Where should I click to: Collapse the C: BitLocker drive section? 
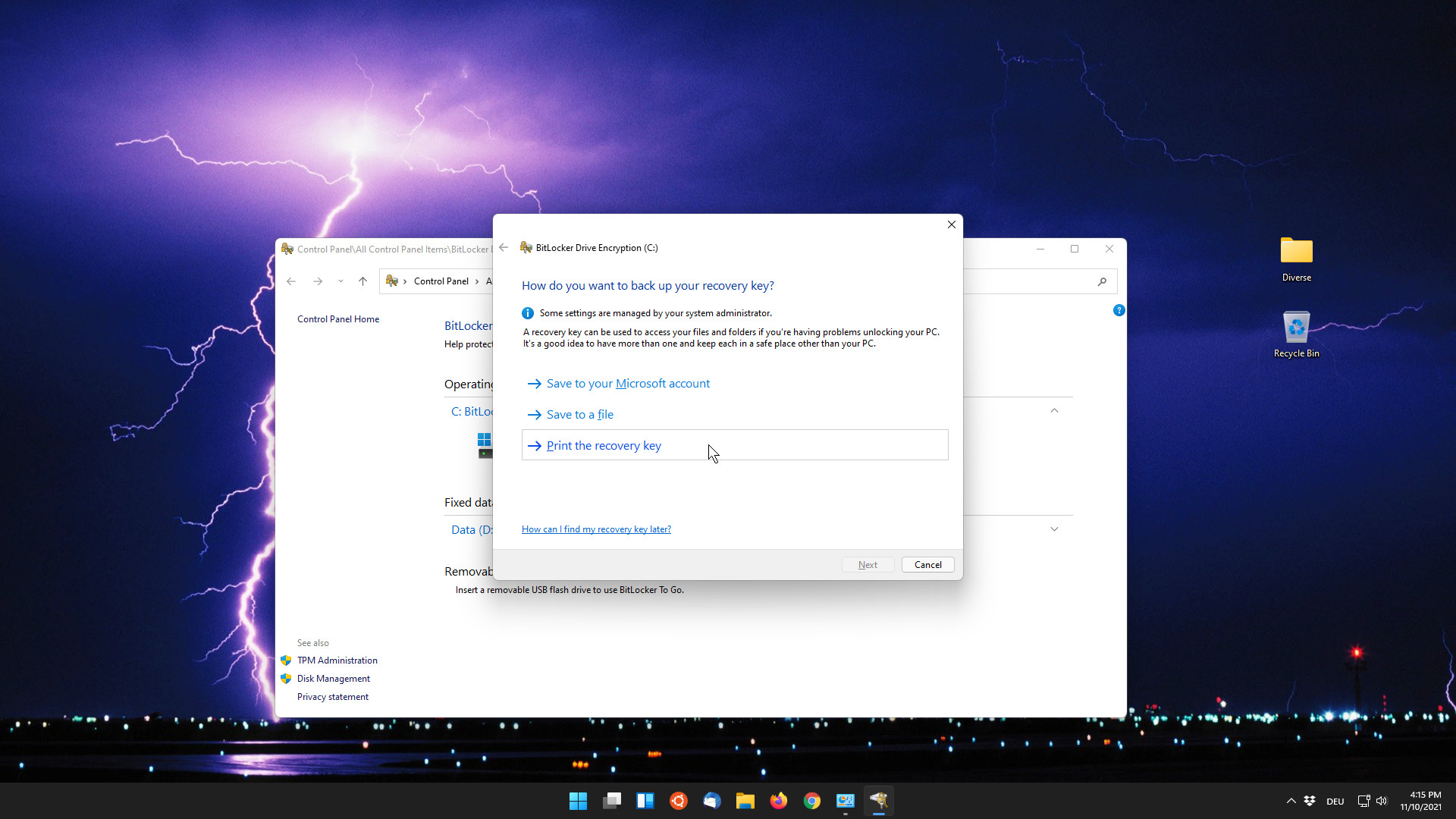[1054, 410]
